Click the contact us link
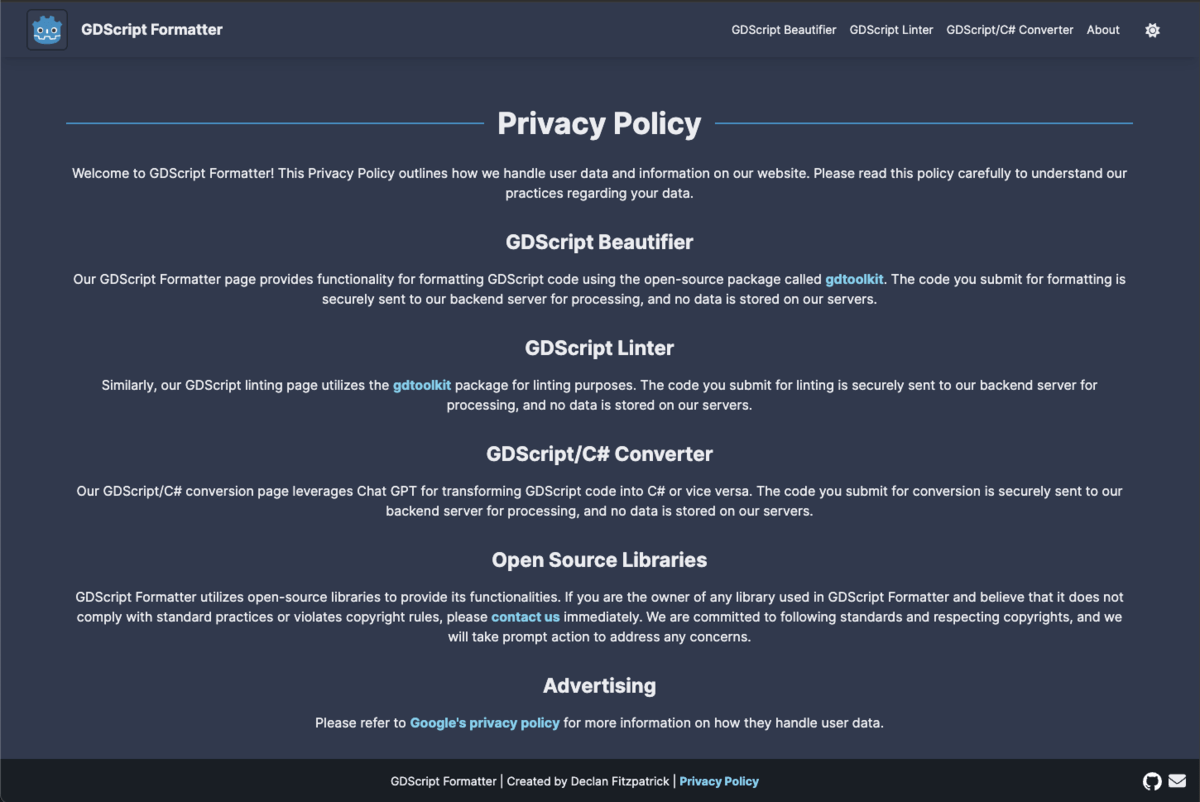Viewport: 1200px width, 802px height. 525,617
